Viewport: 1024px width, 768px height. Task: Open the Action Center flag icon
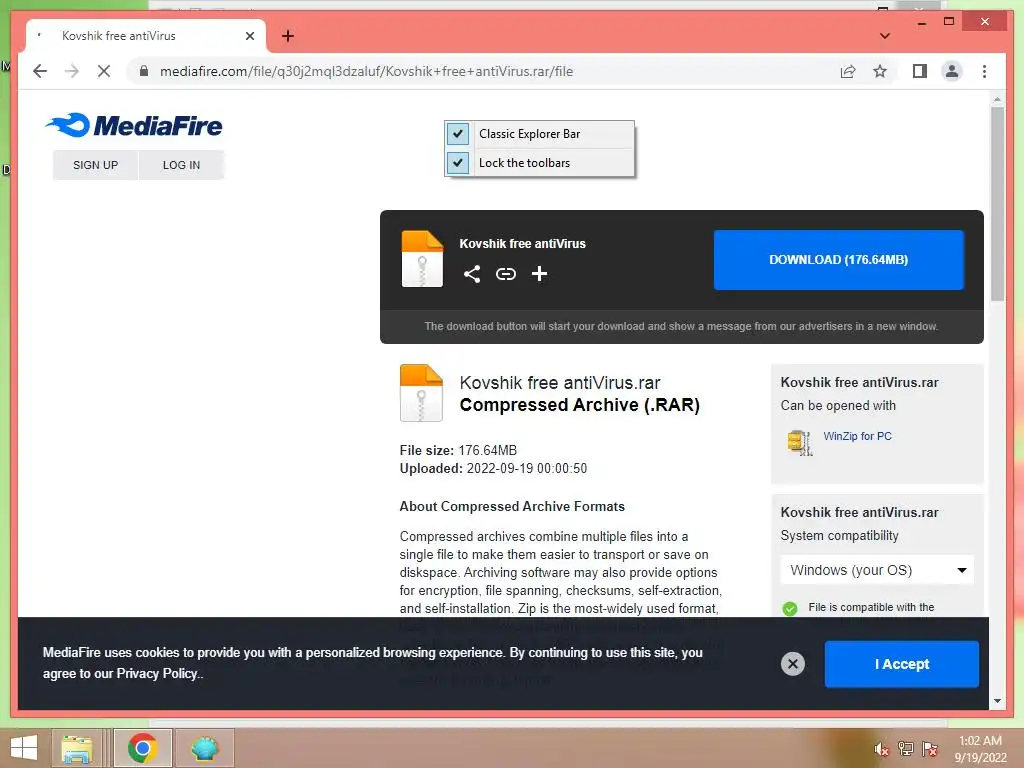pyautogui.click(x=929, y=749)
